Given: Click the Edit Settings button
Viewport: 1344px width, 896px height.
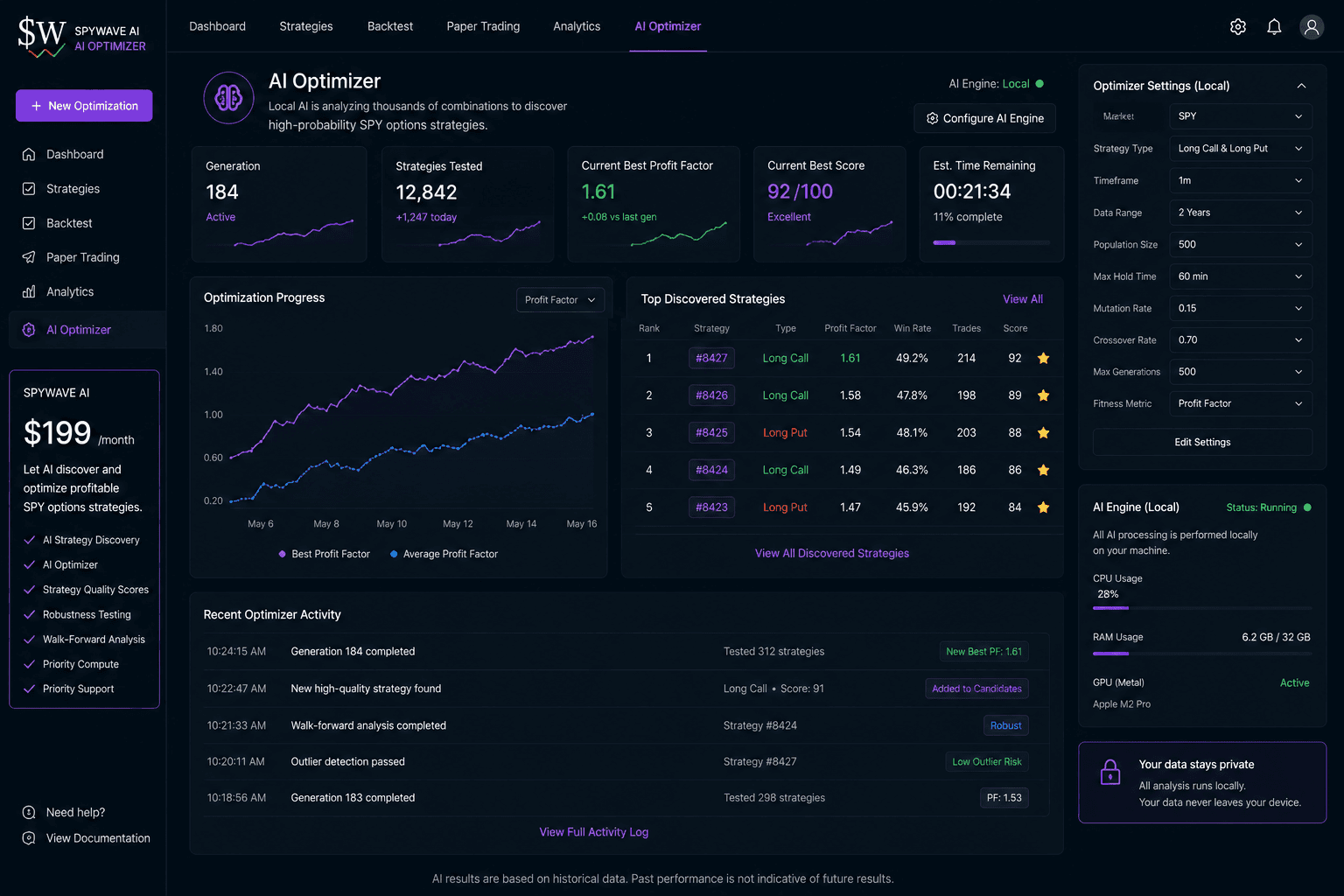Looking at the screenshot, I should [1202, 442].
